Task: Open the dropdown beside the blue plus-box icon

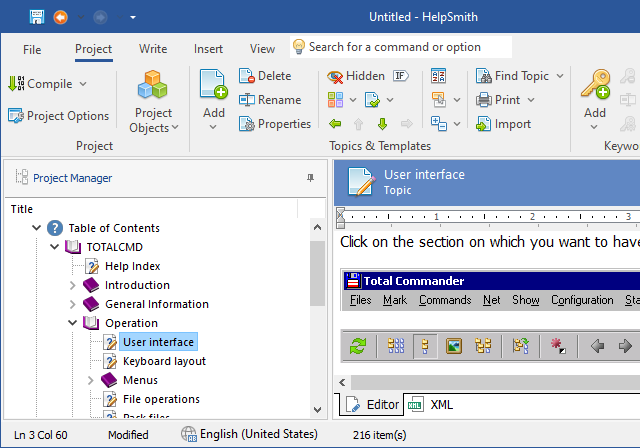Action: (x=457, y=124)
